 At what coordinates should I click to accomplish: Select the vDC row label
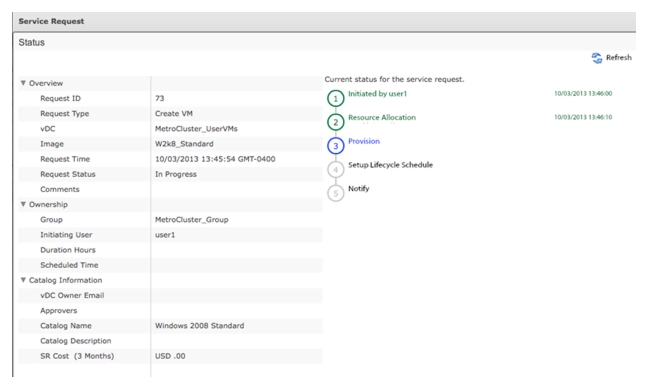click(x=48, y=129)
